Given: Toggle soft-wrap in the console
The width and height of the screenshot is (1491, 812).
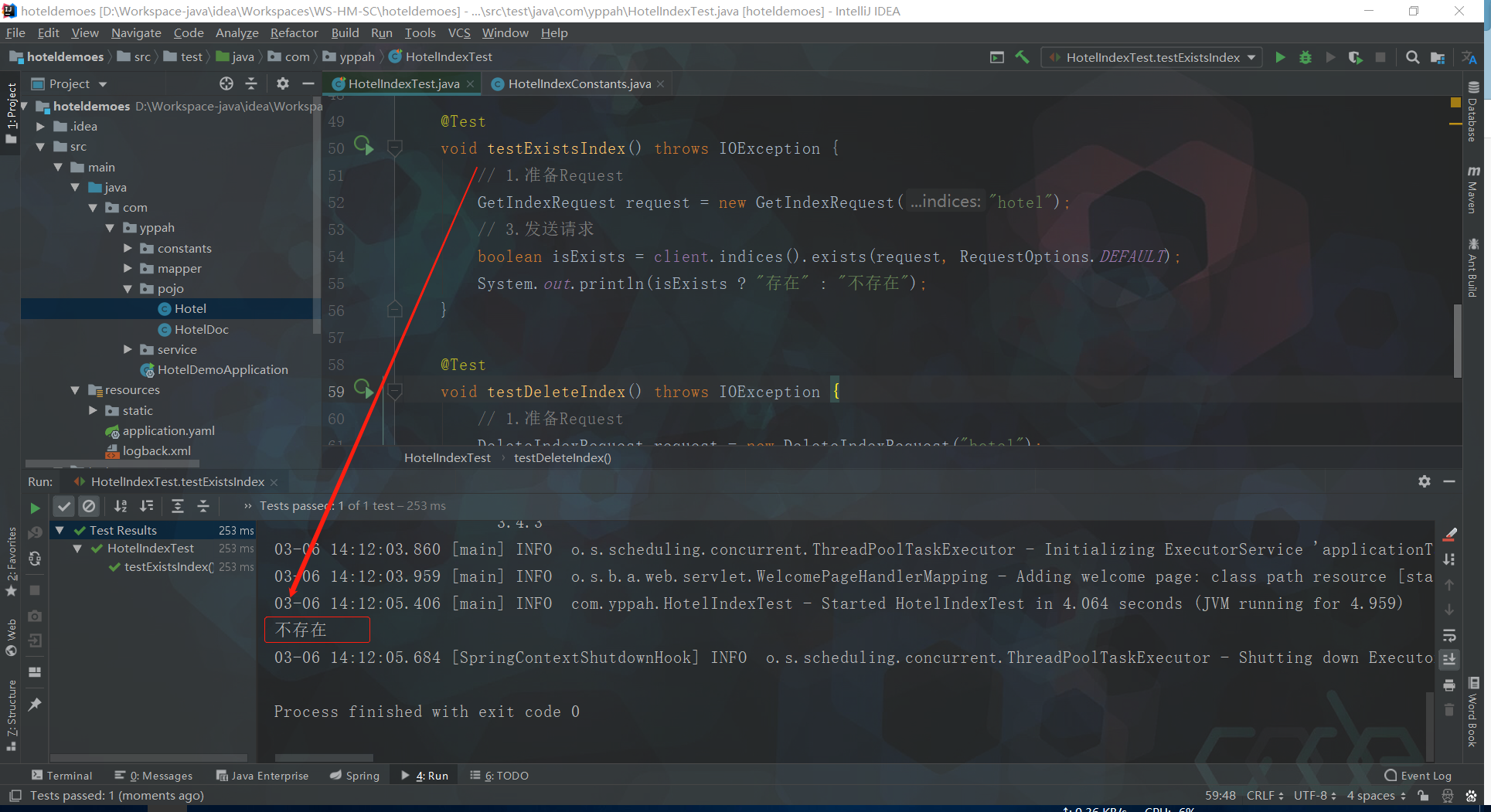Looking at the screenshot, I should (x=1449, y=635).
